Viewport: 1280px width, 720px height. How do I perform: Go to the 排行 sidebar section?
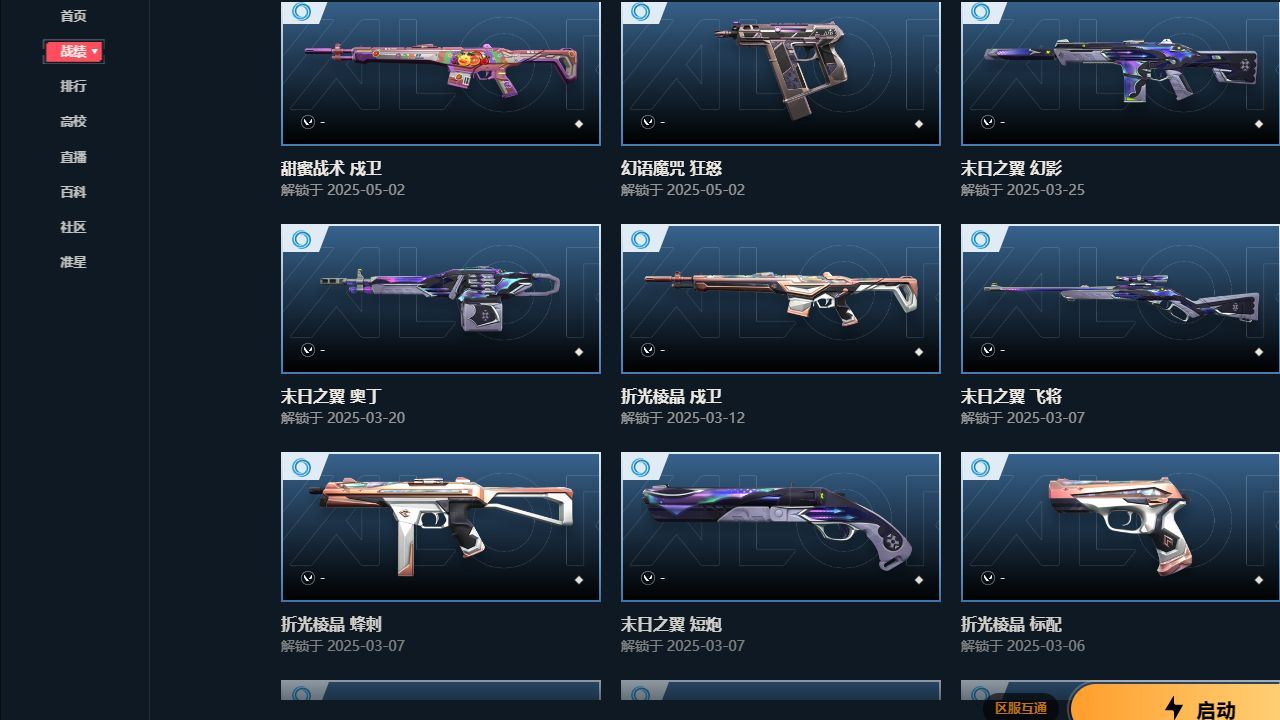[x=73, y=86]
